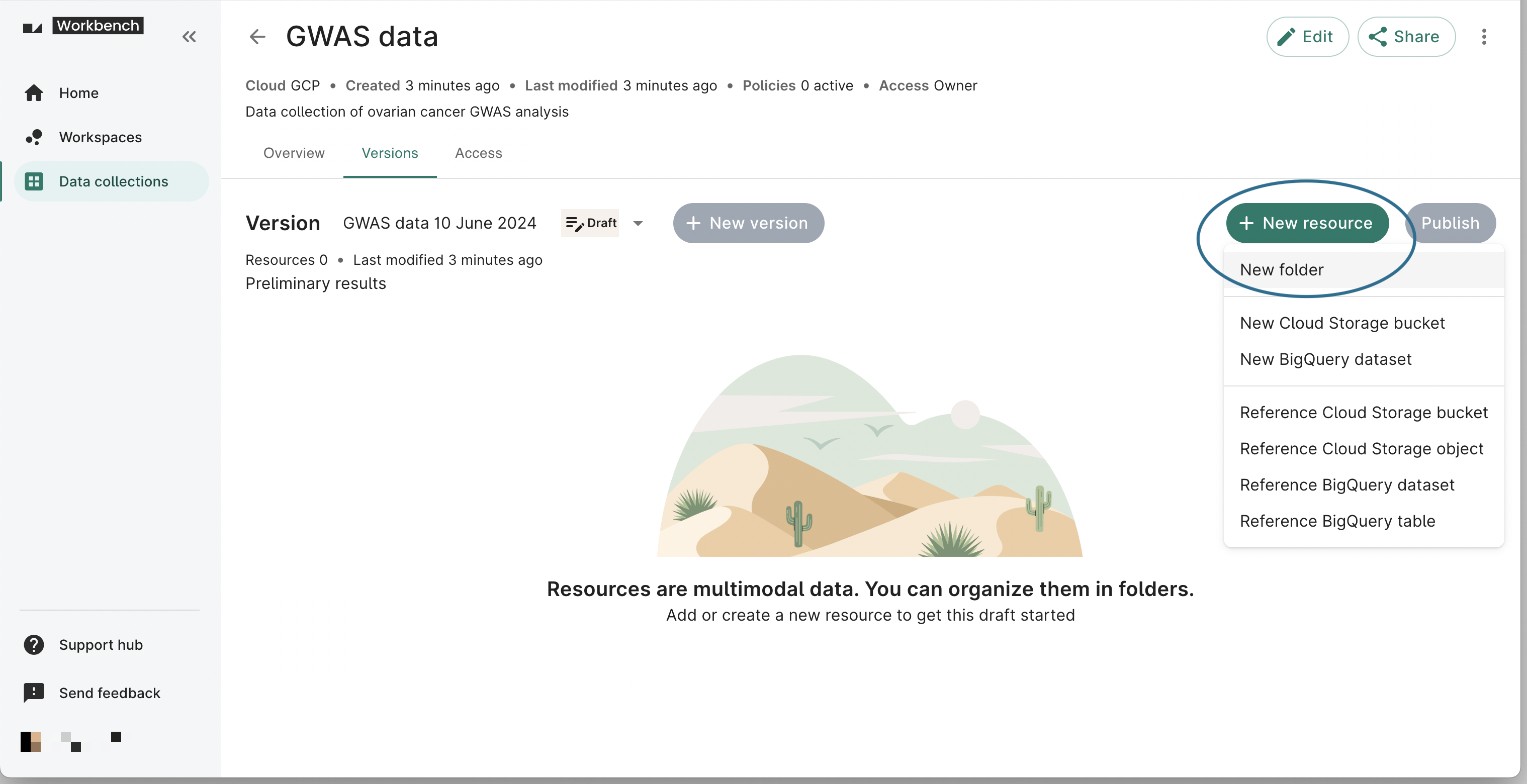
Task: Click the back arrow navigation icon
Action: [x=258, y=37]
